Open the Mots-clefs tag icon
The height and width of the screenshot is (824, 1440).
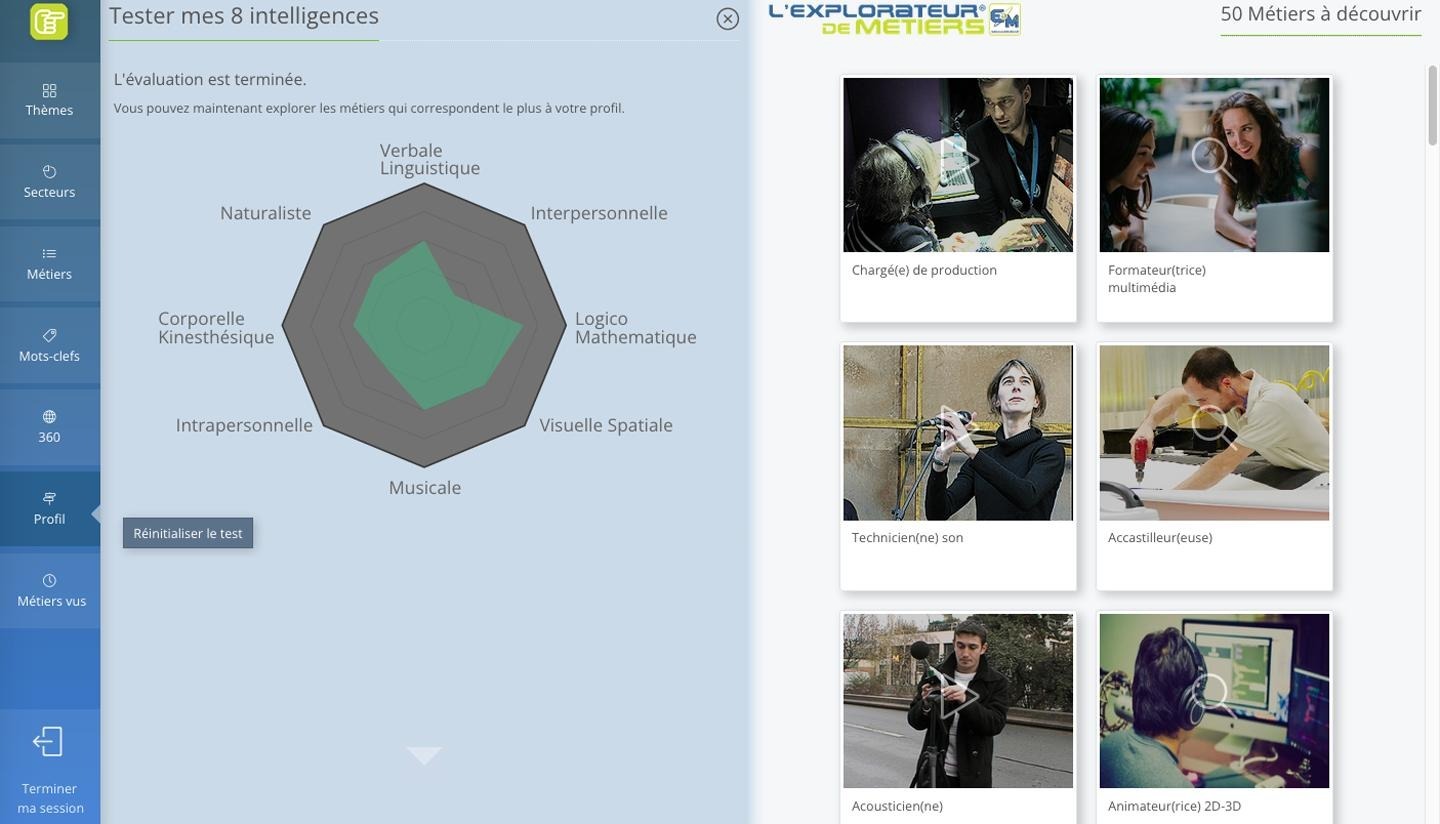49,335
